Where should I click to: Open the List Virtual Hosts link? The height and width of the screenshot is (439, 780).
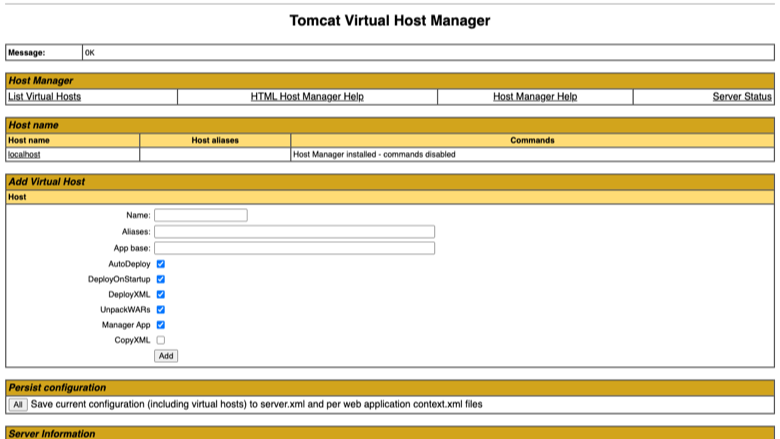pyautogui.click(x=44, y=96)
